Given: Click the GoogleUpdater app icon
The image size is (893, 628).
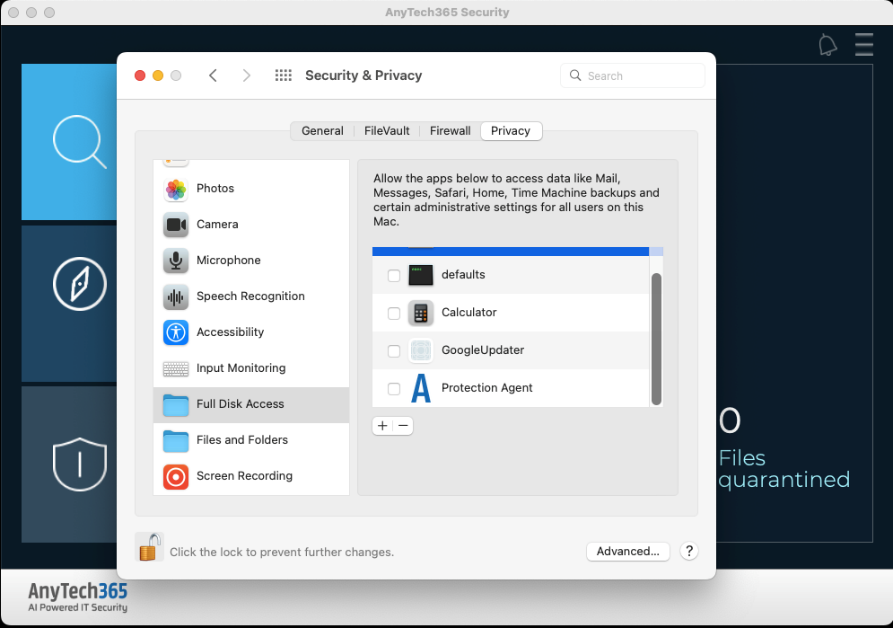Looking at the screenshot, I should 421,350.
